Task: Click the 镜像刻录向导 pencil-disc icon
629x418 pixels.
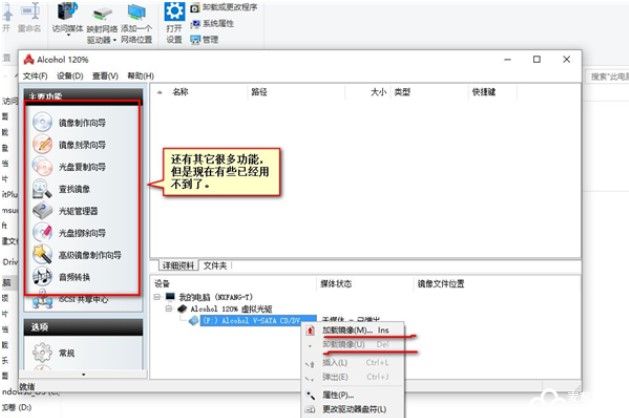Action: [42, 144]
